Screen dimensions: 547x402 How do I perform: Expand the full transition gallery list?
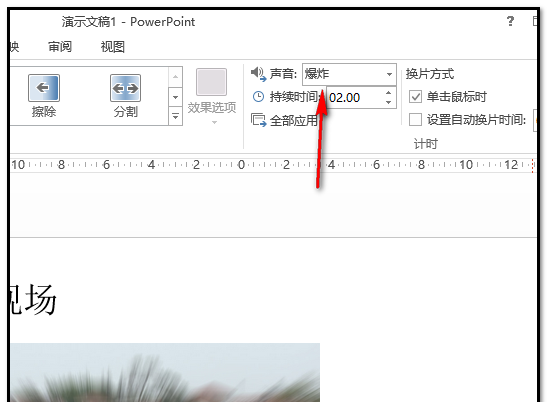point(175,116)
